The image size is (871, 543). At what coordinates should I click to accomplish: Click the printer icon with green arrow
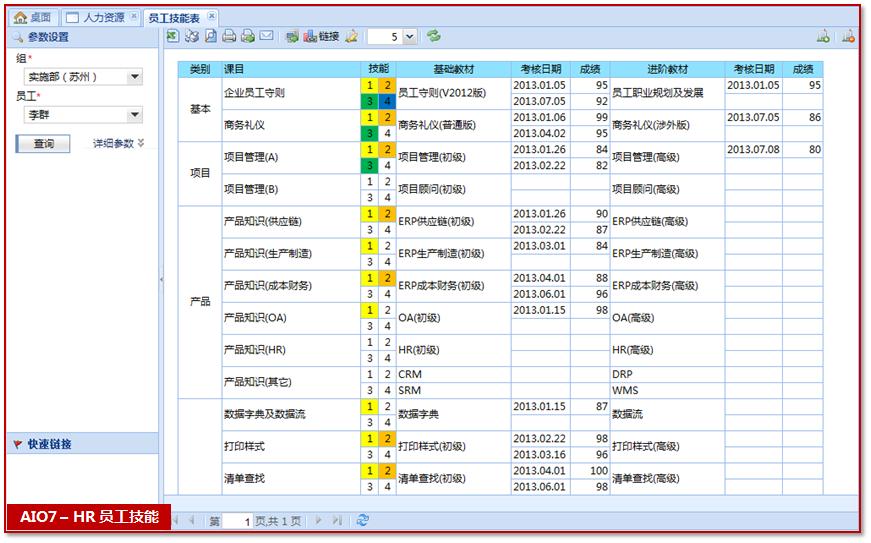248,36
